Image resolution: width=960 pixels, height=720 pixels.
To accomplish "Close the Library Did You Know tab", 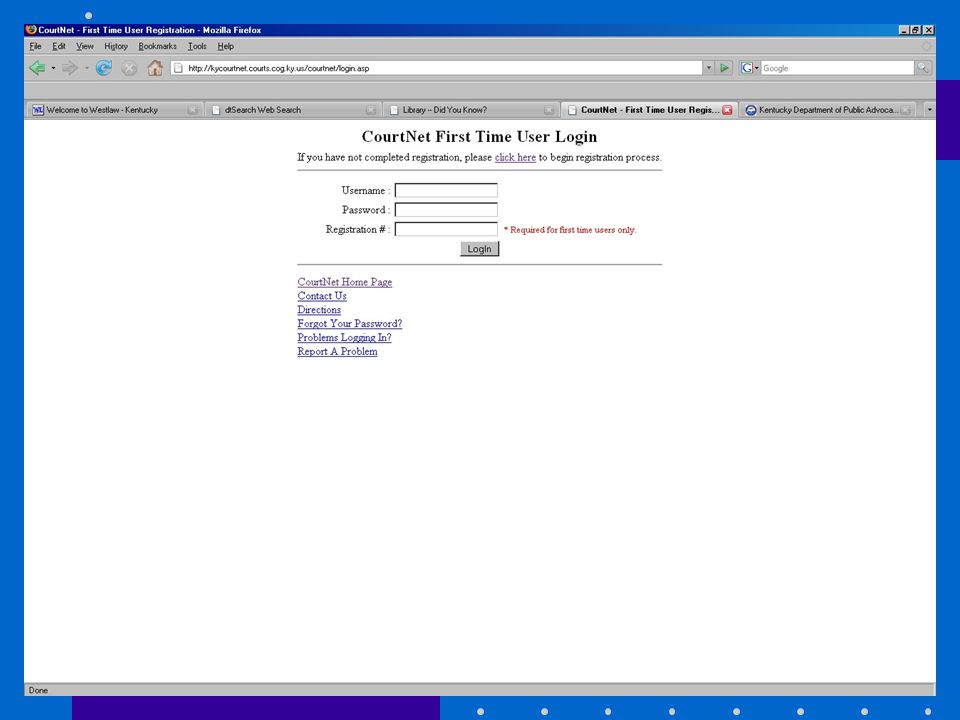I will point(549,110).
